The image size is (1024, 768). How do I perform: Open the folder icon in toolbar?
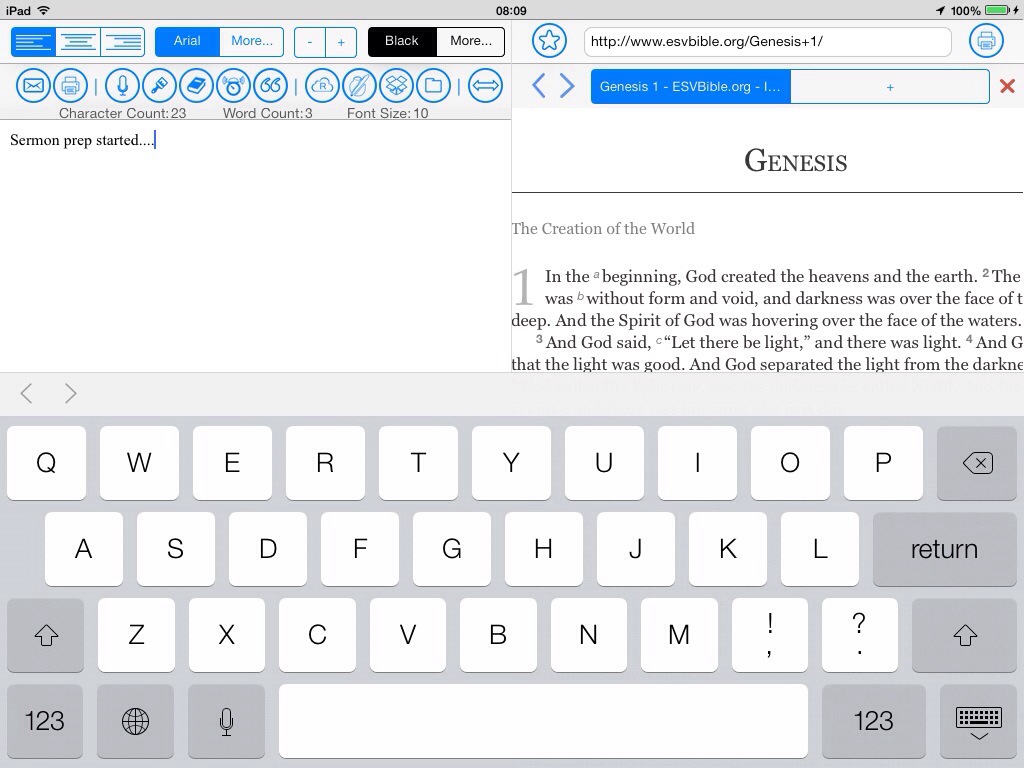coord(433,86)
